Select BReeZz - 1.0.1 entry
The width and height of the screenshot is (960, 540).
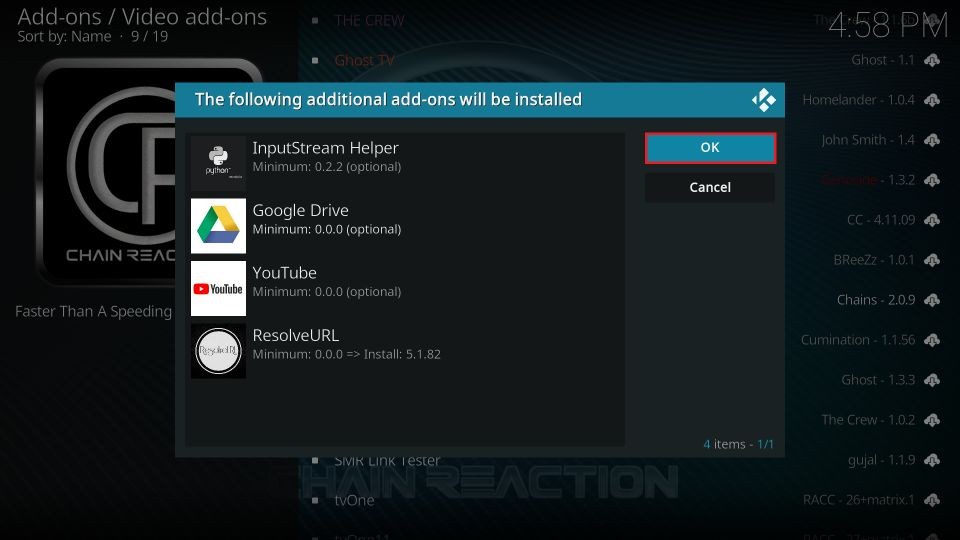874,260
